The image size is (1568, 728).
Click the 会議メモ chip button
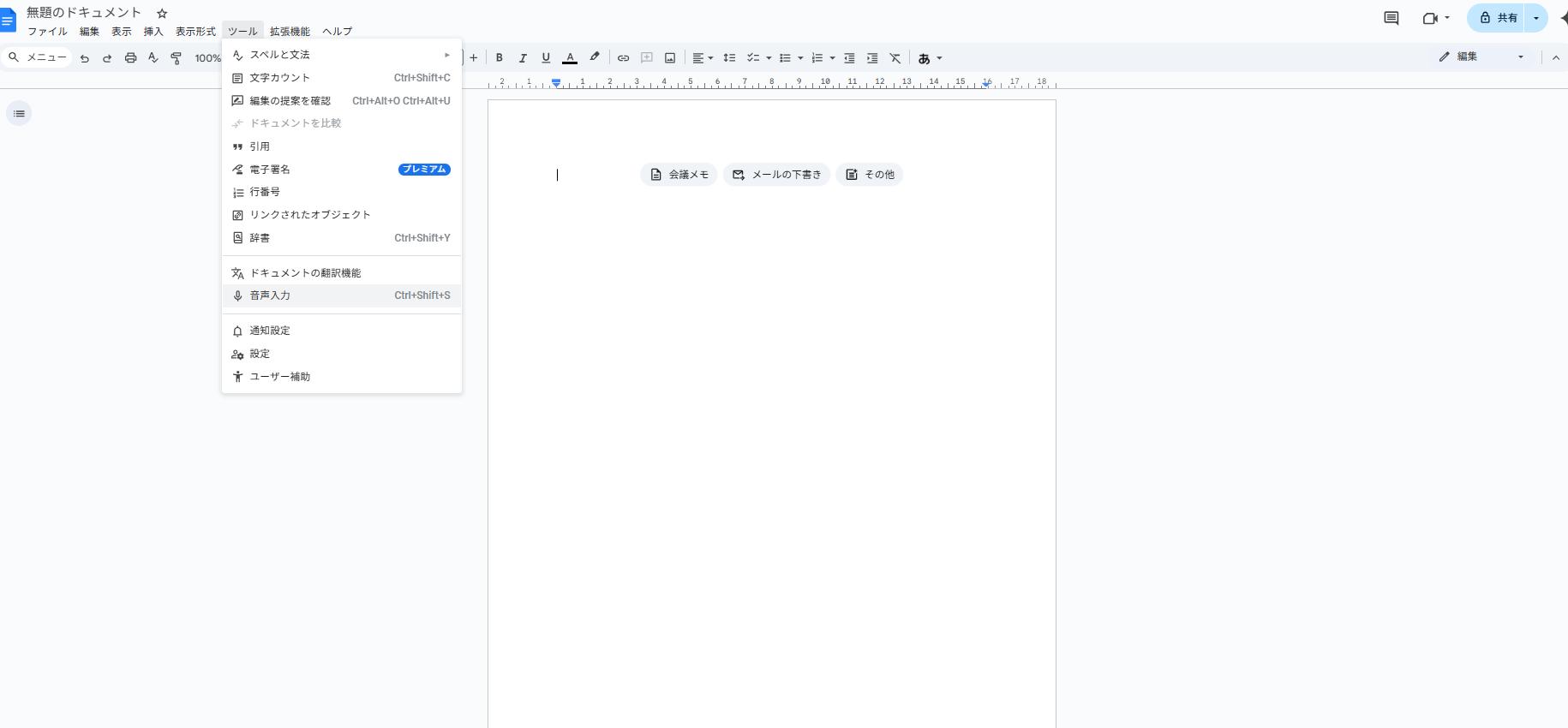(x=679, y=175)
